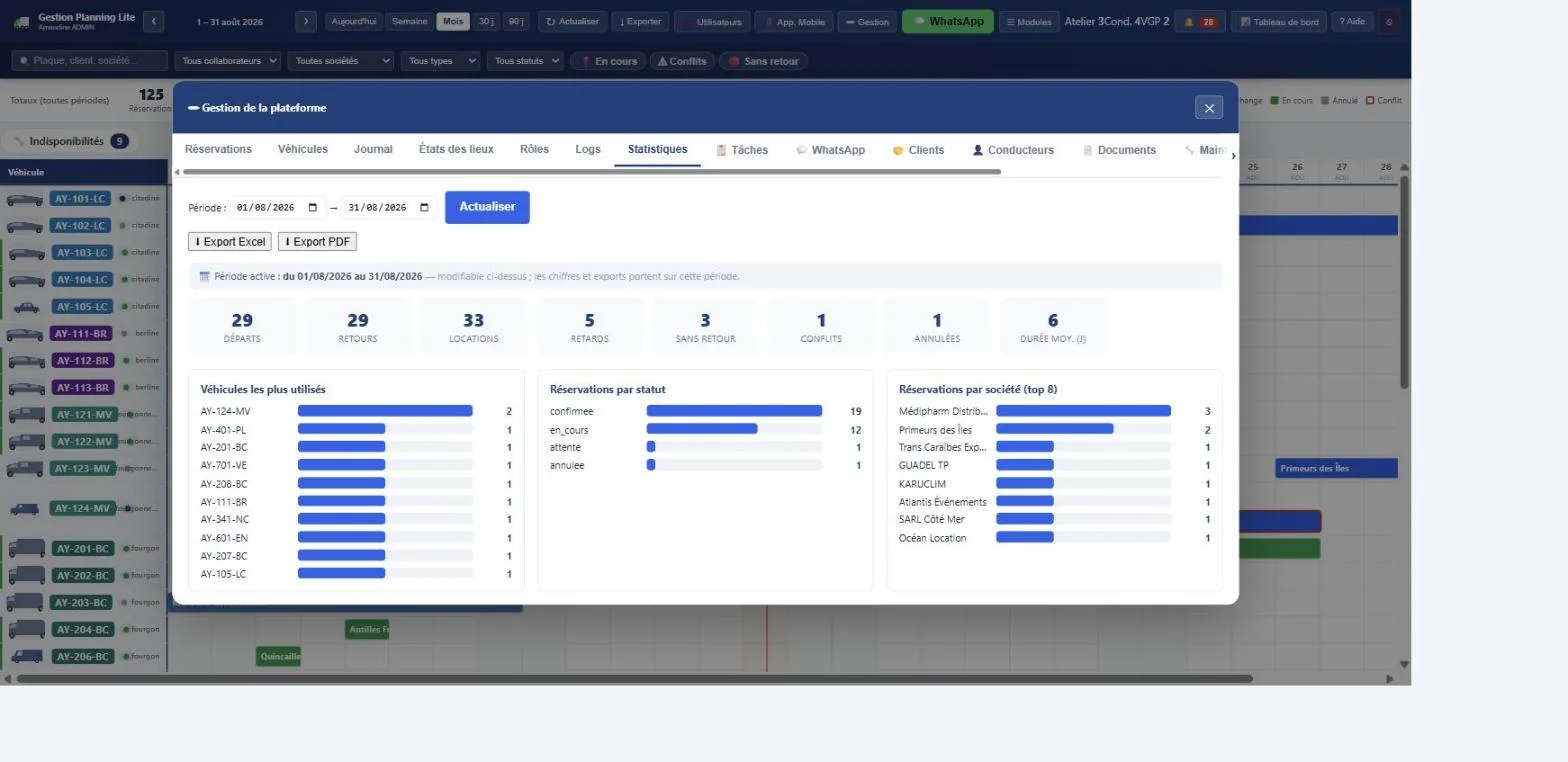
Task: Click the AY-111-BR berline car icon
Action: (25, 334)
